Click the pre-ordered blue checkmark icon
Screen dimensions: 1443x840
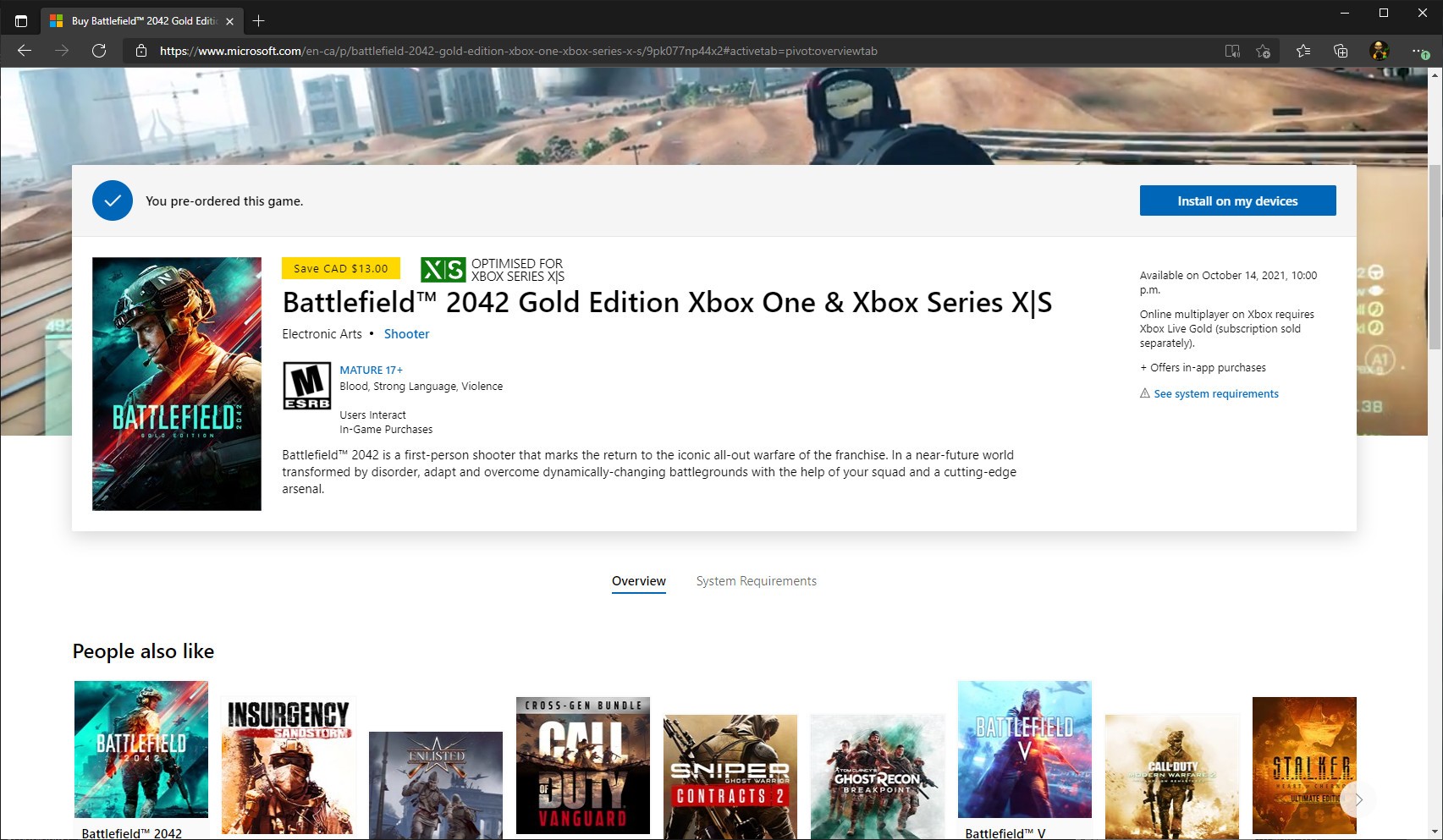[x=113, y=200]
